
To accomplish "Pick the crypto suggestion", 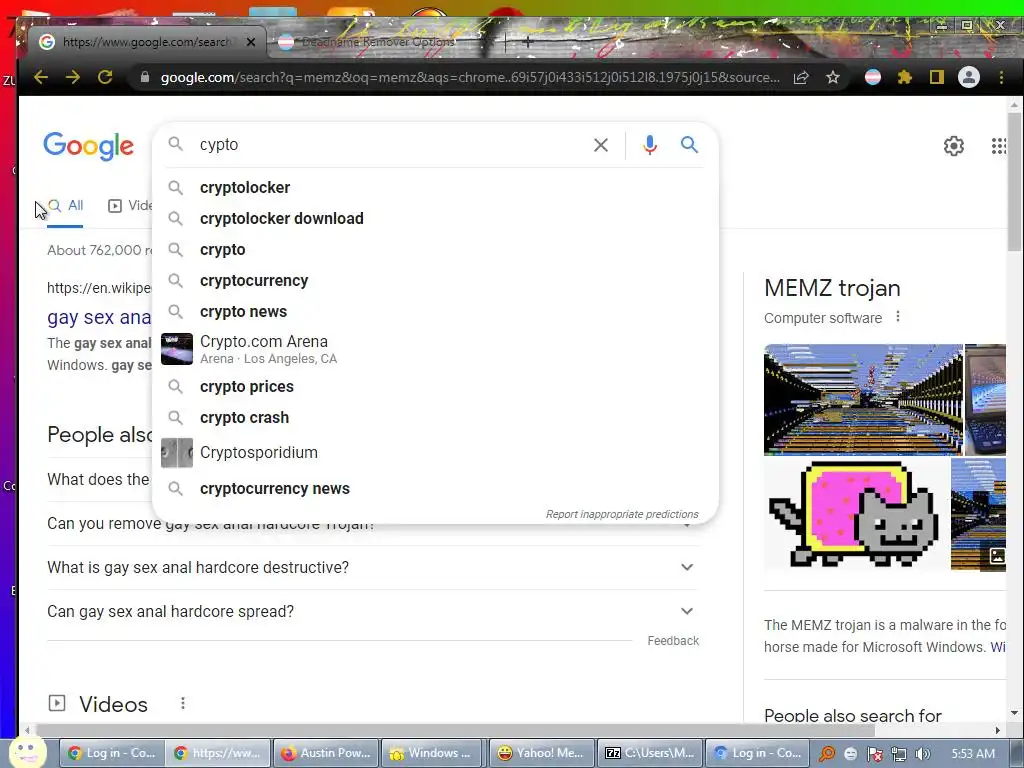I will point(435,249).
